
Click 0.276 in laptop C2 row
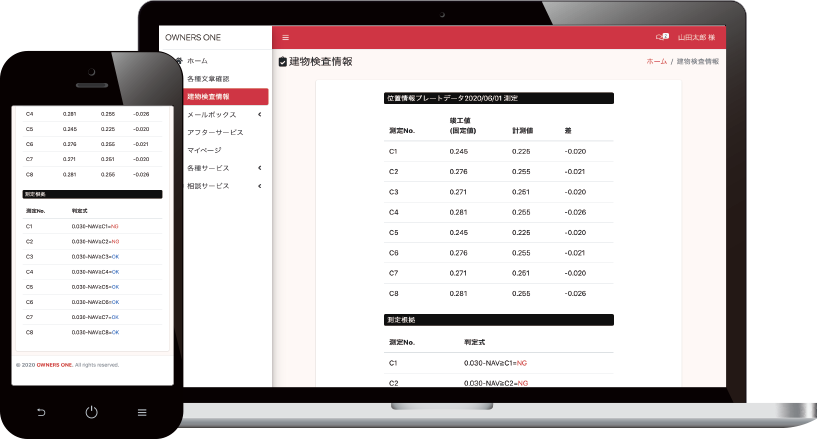click(459, 171)
